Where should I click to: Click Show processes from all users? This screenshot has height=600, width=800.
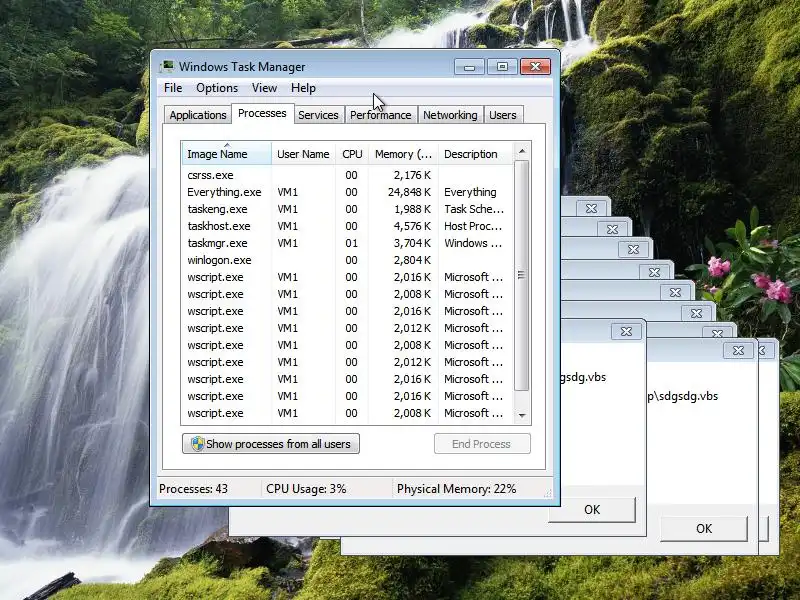[271, 444]
